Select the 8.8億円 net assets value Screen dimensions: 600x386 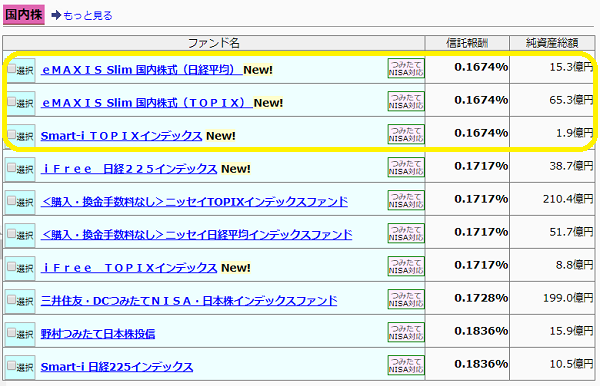click(x=574, y=265)
